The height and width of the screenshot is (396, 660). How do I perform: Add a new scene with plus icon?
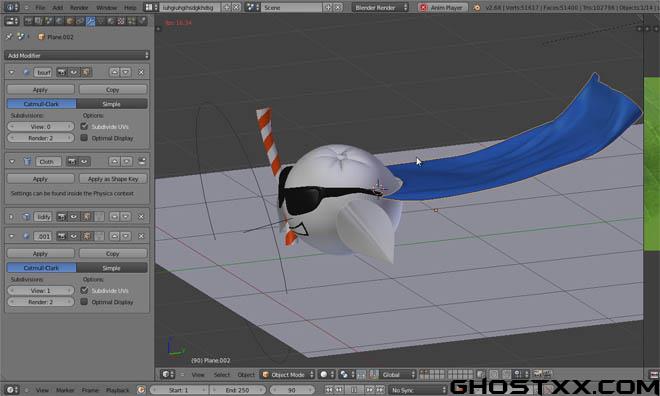click(328, 7)
